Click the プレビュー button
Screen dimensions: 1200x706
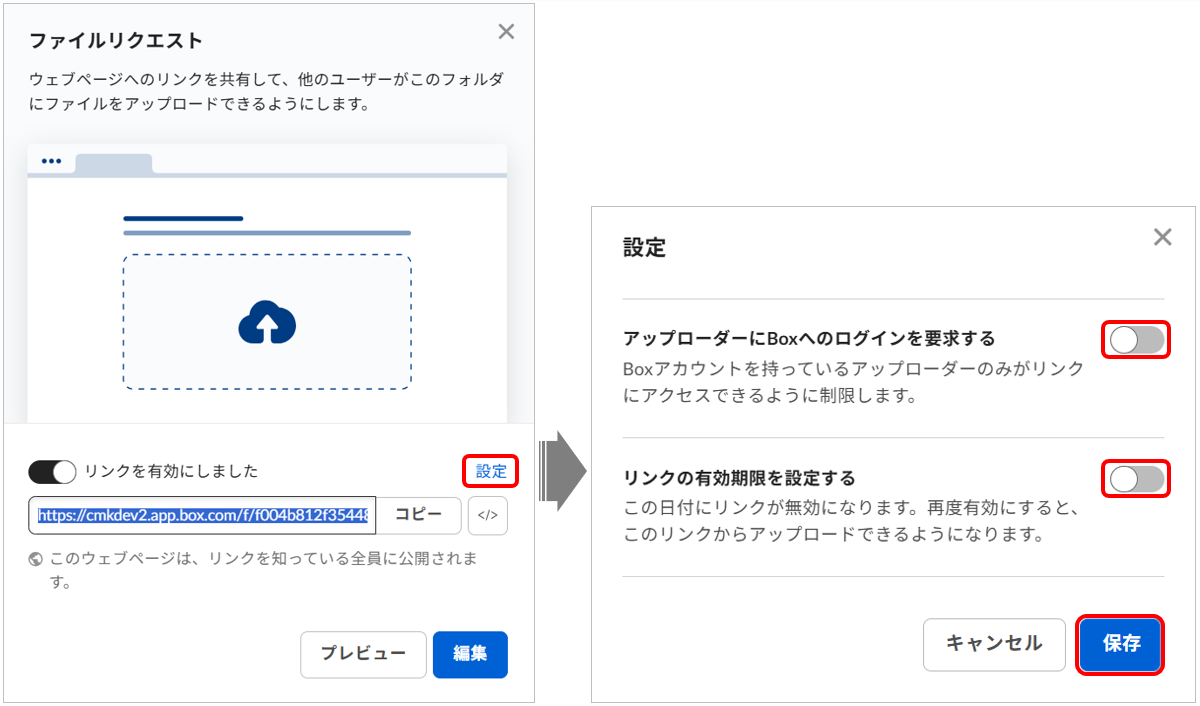(363, 654)
